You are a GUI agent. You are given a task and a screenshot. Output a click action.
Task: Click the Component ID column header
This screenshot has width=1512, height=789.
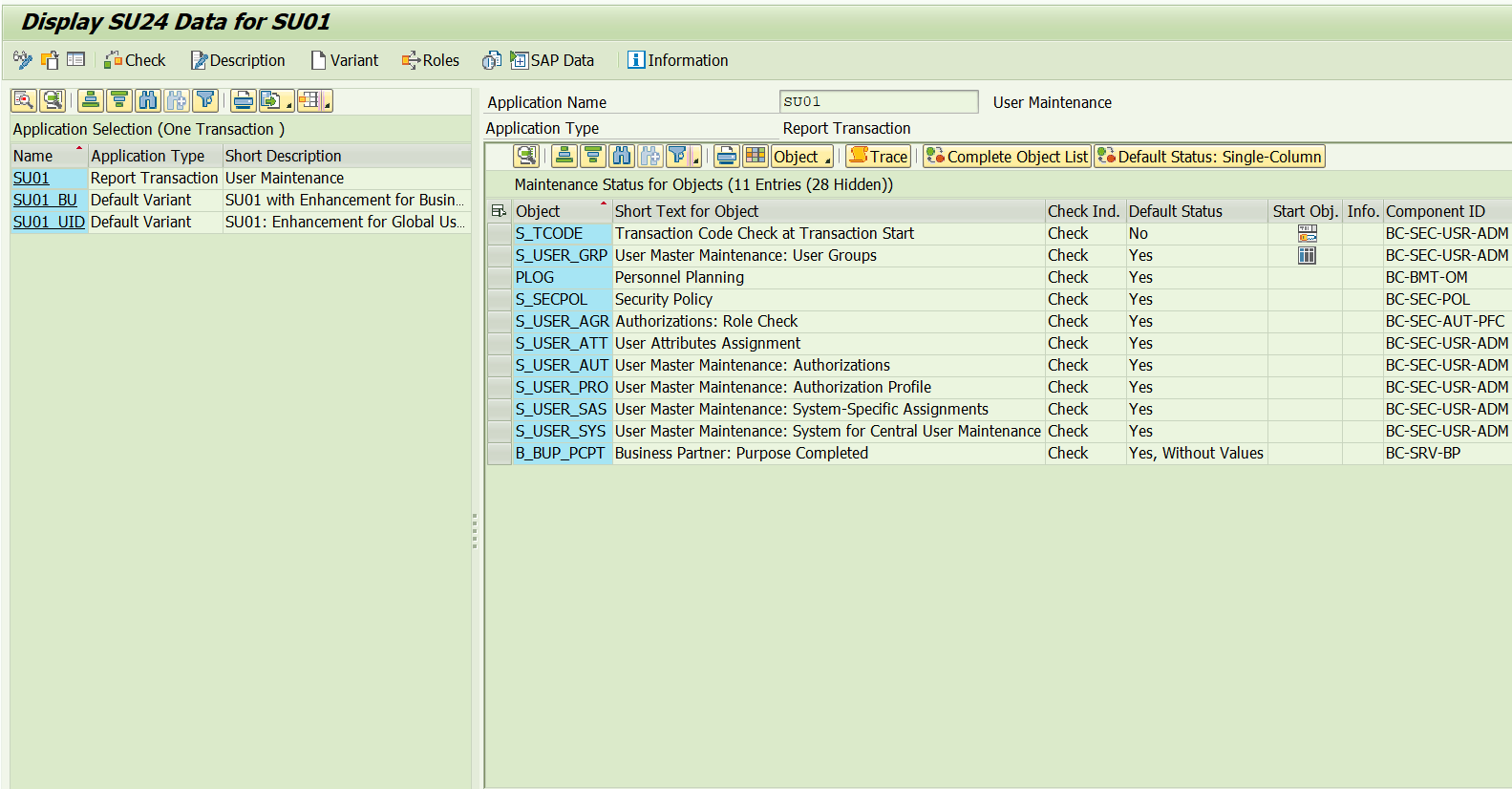(x=1447, y=211)
